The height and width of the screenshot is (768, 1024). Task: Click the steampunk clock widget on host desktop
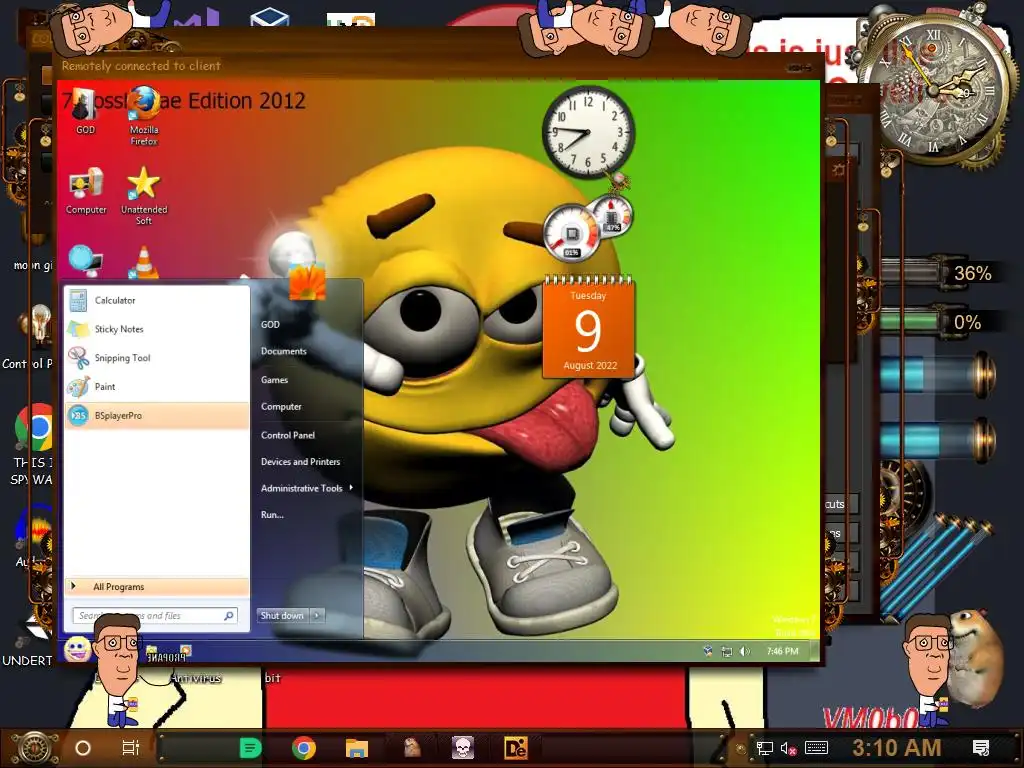click(936, 90)
